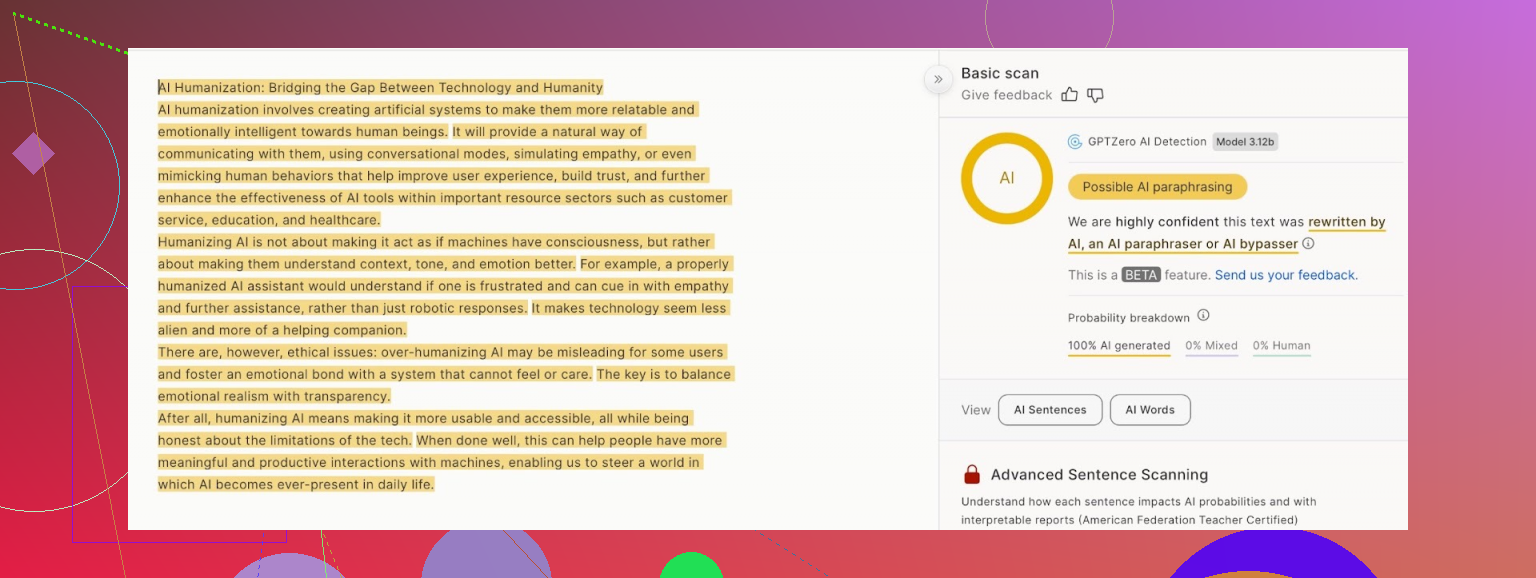This screenshot has width=1536, height=578.
Task: Click the Model 3.12b badge
Action: coord(1245,142)
